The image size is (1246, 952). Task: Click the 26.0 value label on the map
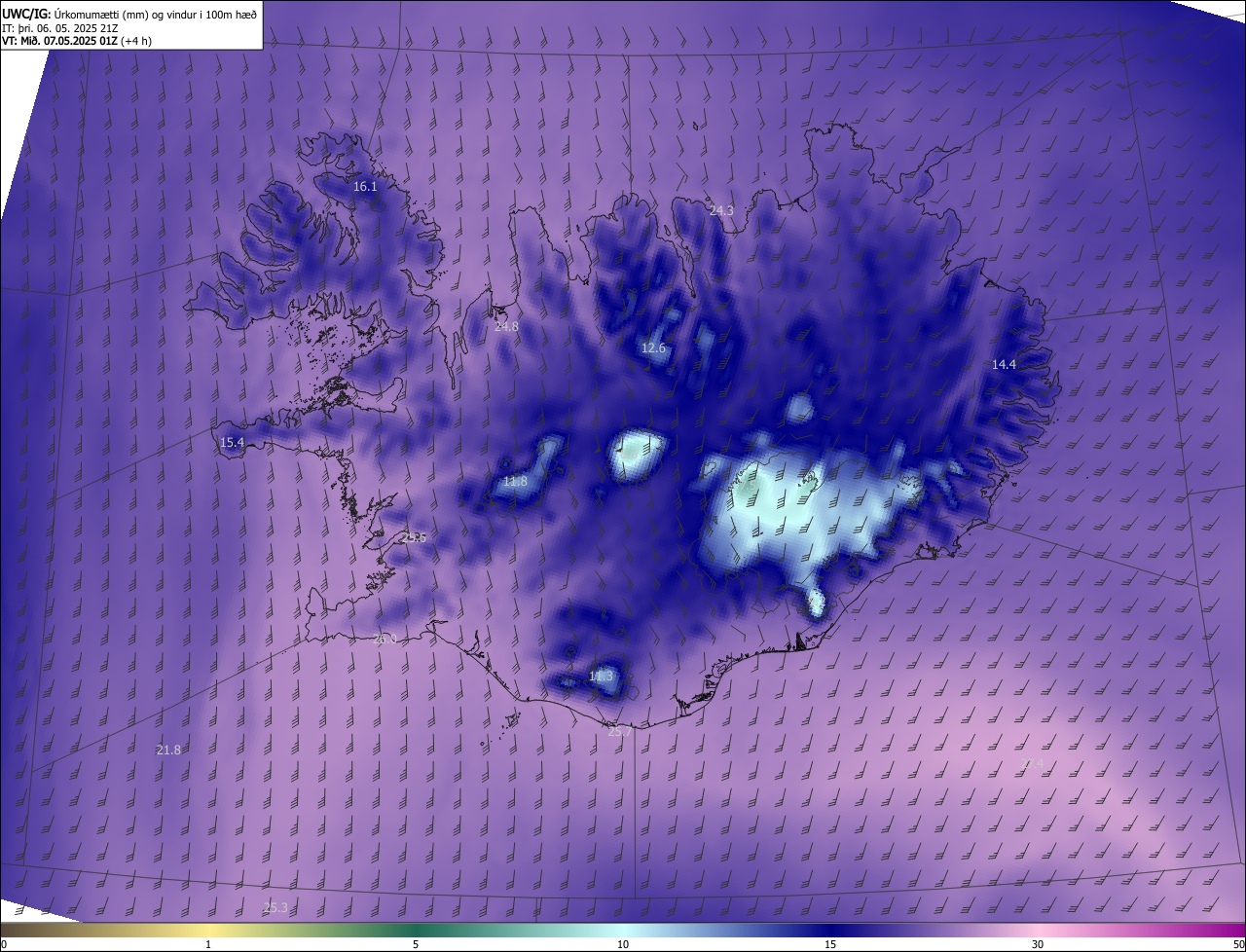pos(385,640)
